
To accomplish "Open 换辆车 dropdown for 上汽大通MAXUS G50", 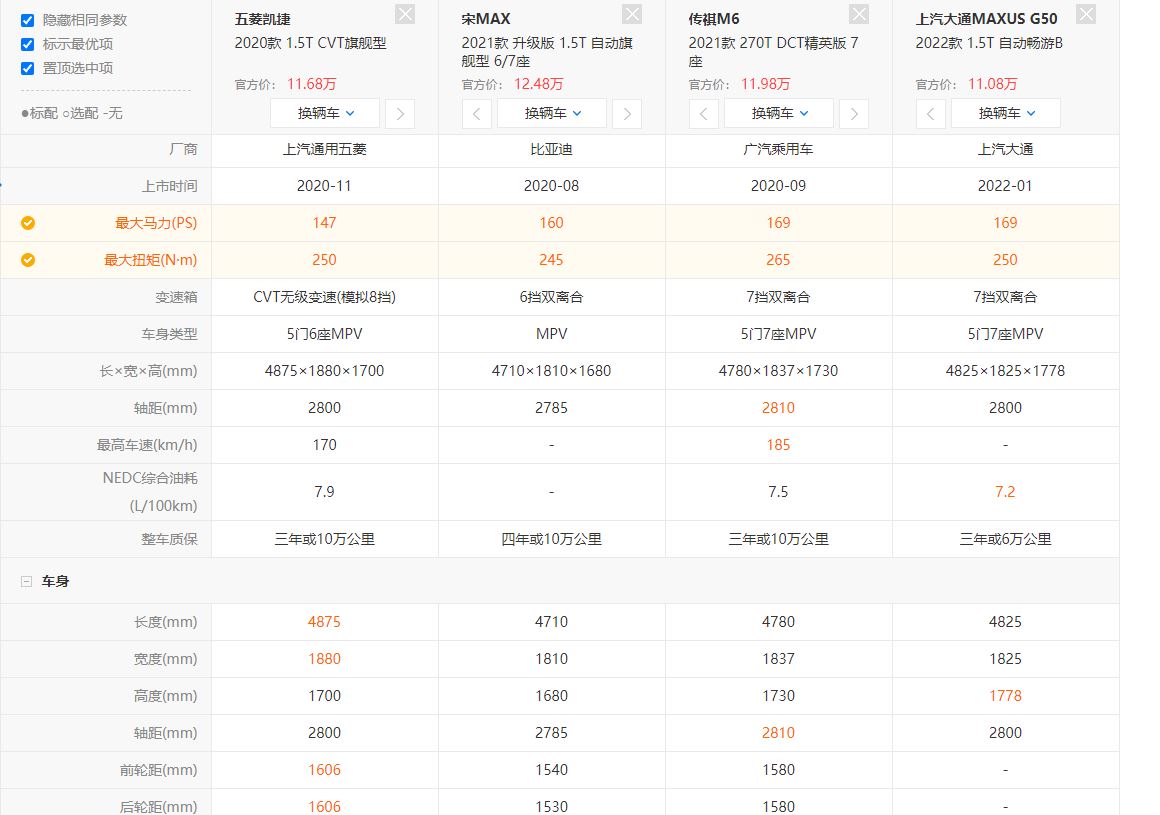I will [x=1006, y=114].
